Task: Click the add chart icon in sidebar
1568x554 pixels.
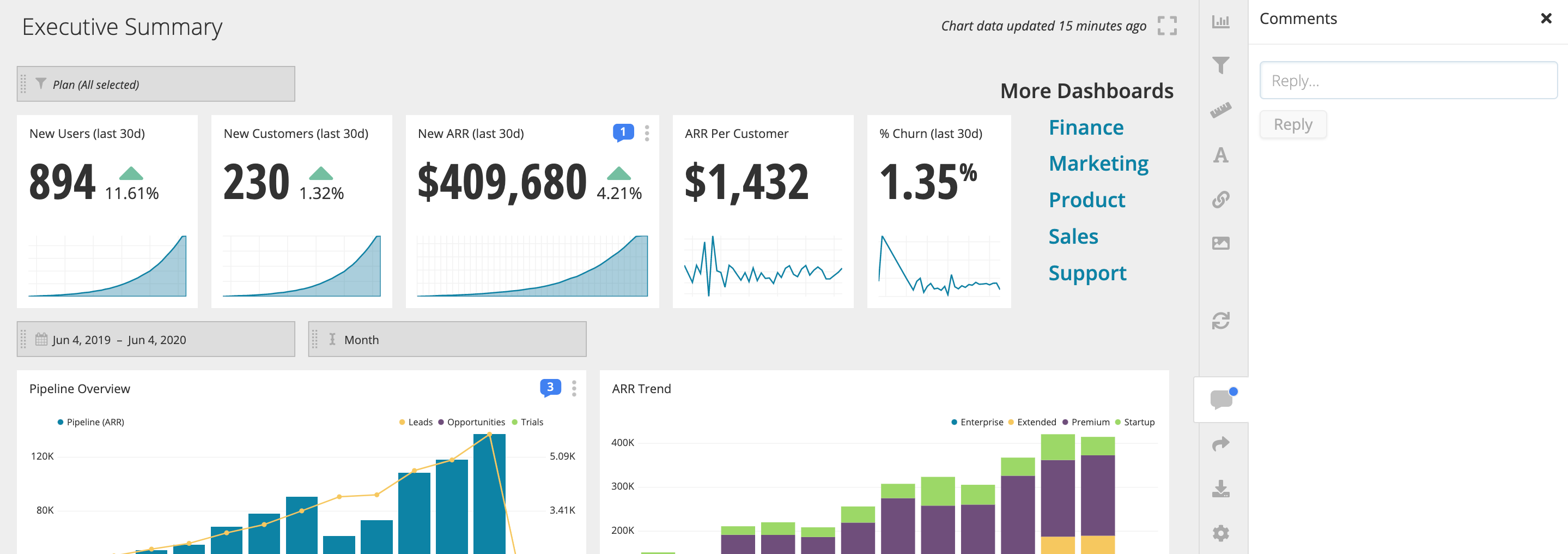Action: [x=1220, y=22]
